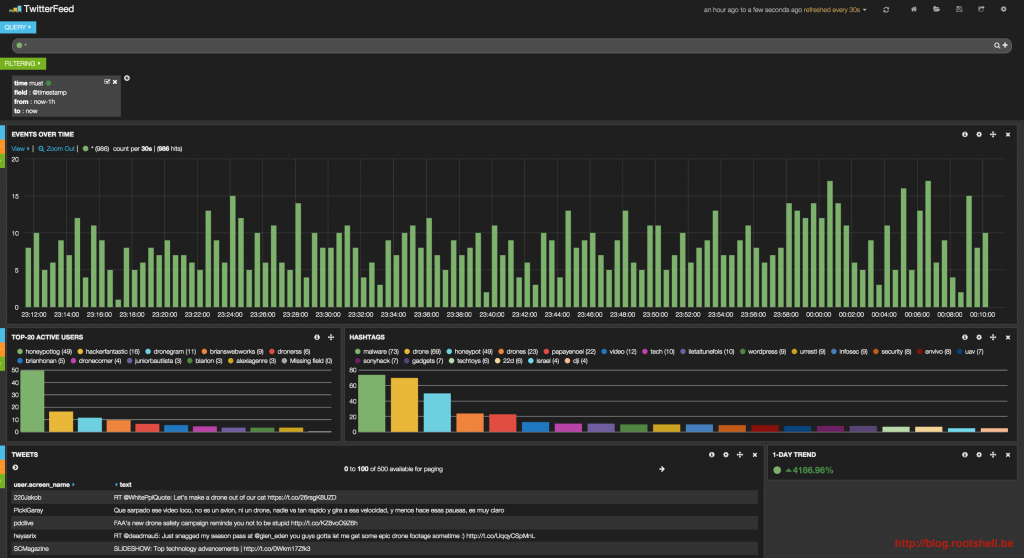This screenshot has height=558, width=1024.
Task: Sort by user.screen_name column
Action: (x=44, y=485)
